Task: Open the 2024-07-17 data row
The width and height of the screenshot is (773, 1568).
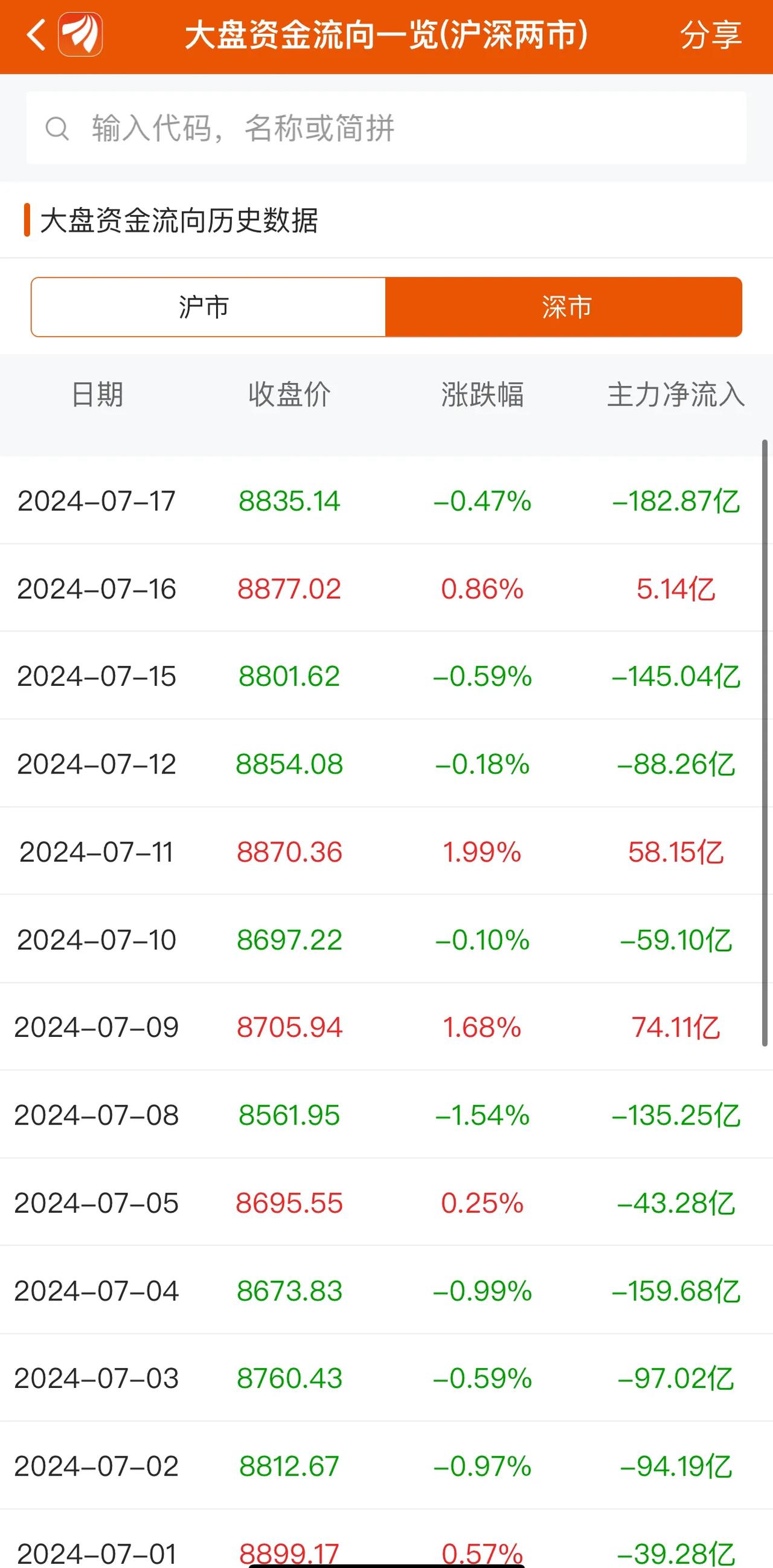Action: click(x=386, y=501)
